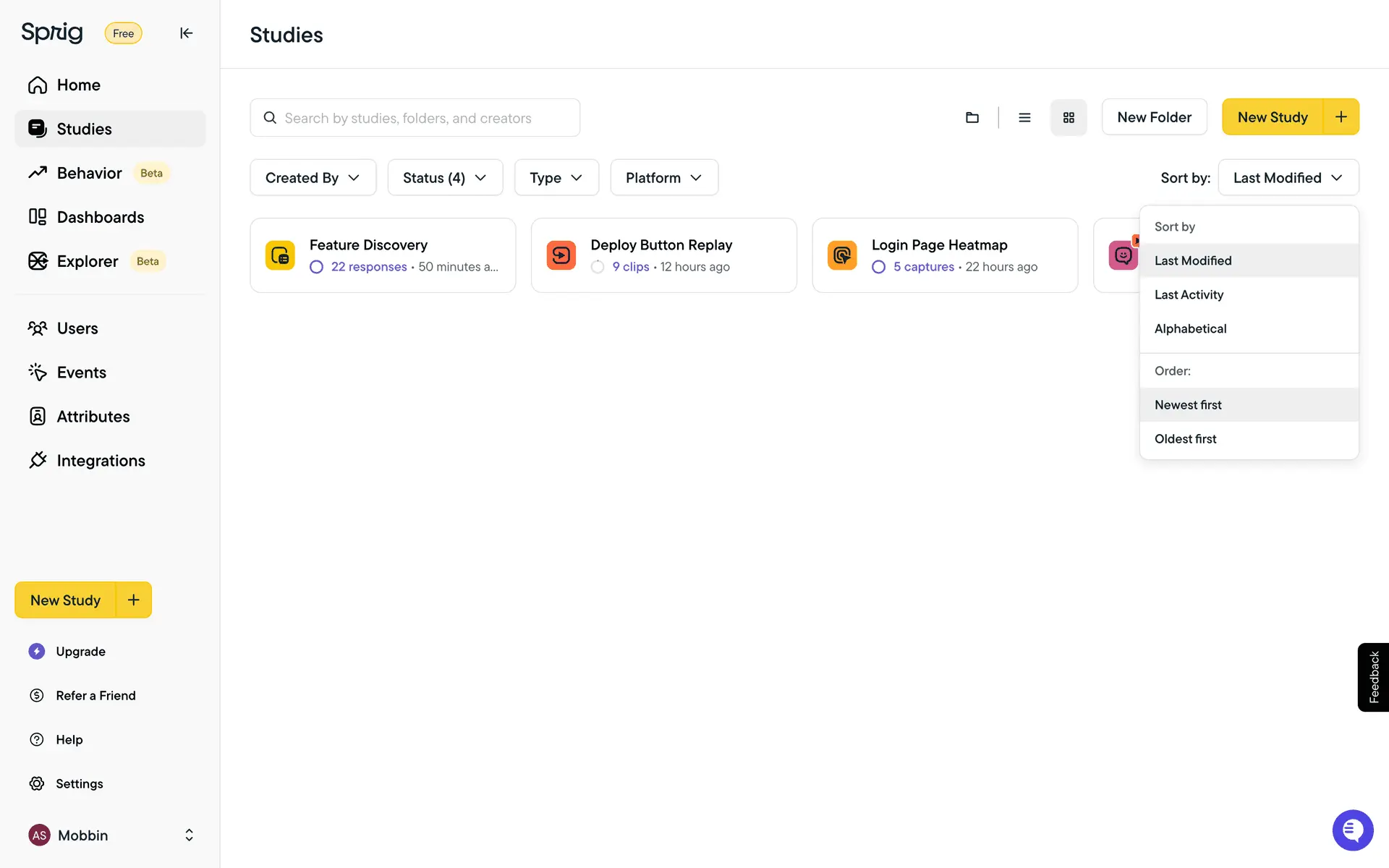The height and width of the screenshot is (868, 1389).
Task: Choose Last Activity sort option
Action: pyautogui.click(x=1189, y=294)
